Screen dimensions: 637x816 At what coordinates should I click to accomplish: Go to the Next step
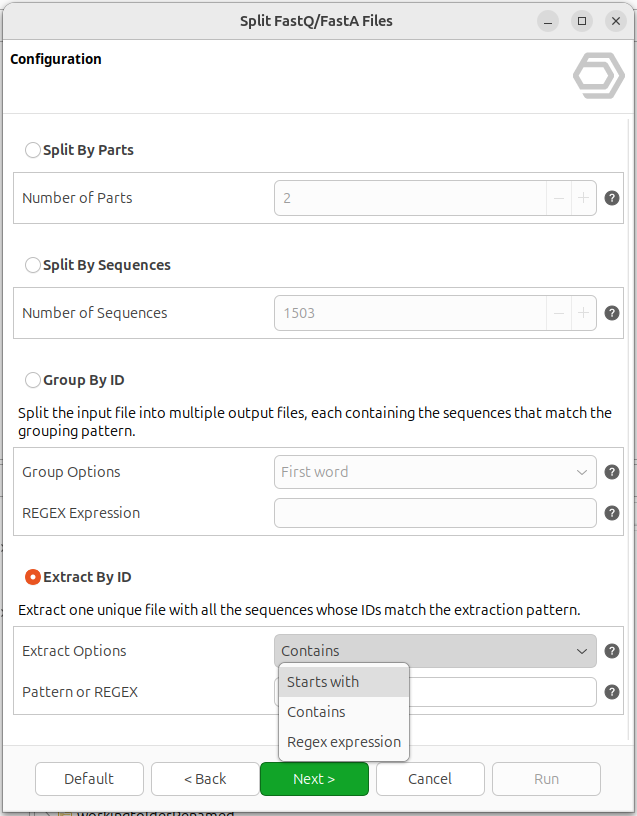[x=314, y=779]
